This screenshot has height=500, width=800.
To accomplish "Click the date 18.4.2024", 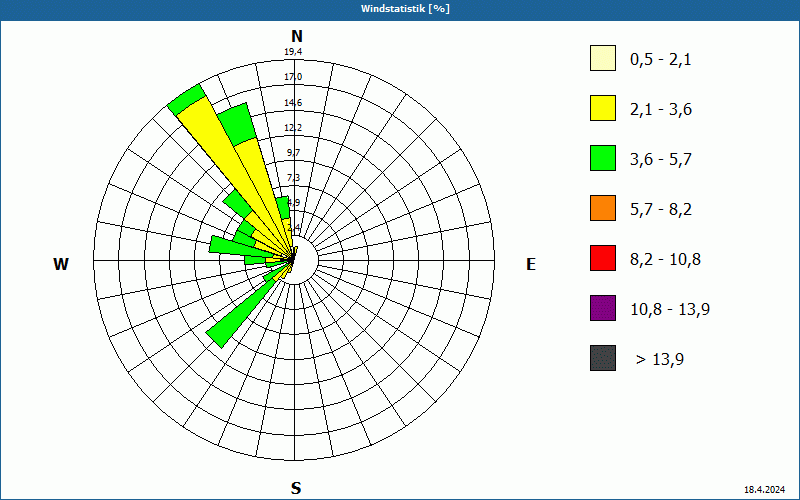I will coord(764,490).
